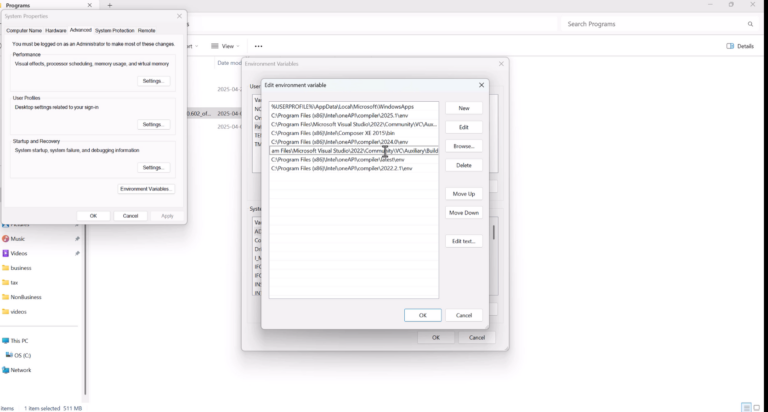
Task: Click the Search Programs input field
Action: [x=650, y=24]
